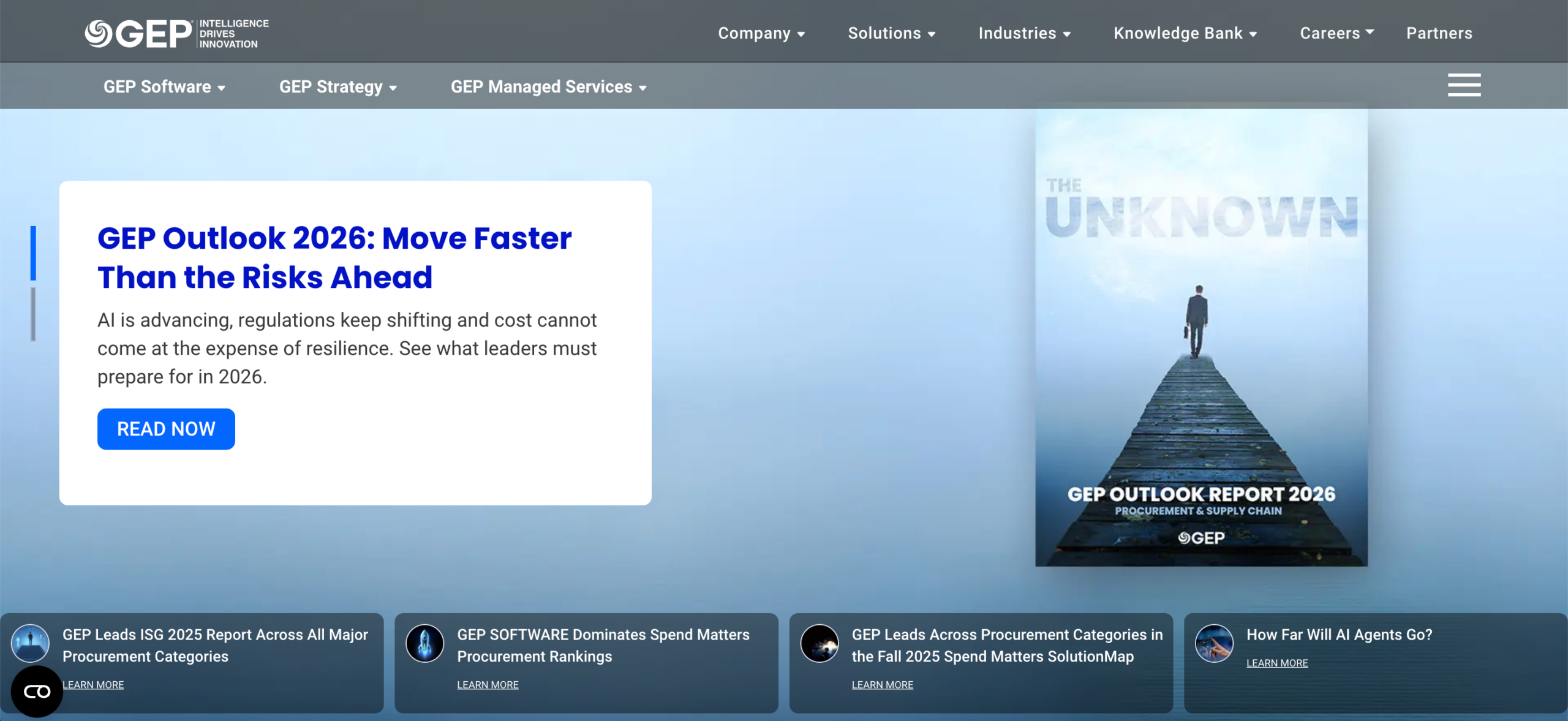Go to the Partners page link
The image size is (1568, 721).
pos(1439,33)
